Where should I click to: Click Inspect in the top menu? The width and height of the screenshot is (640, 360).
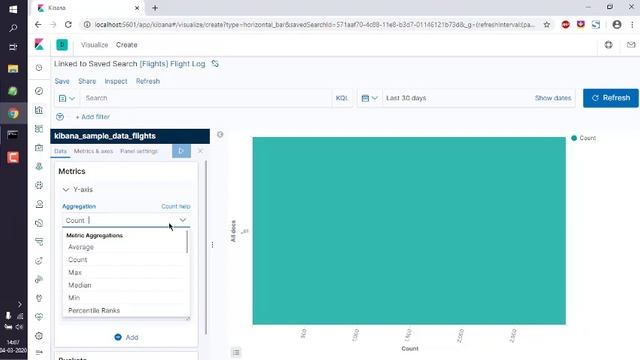[x=116, y=81]
